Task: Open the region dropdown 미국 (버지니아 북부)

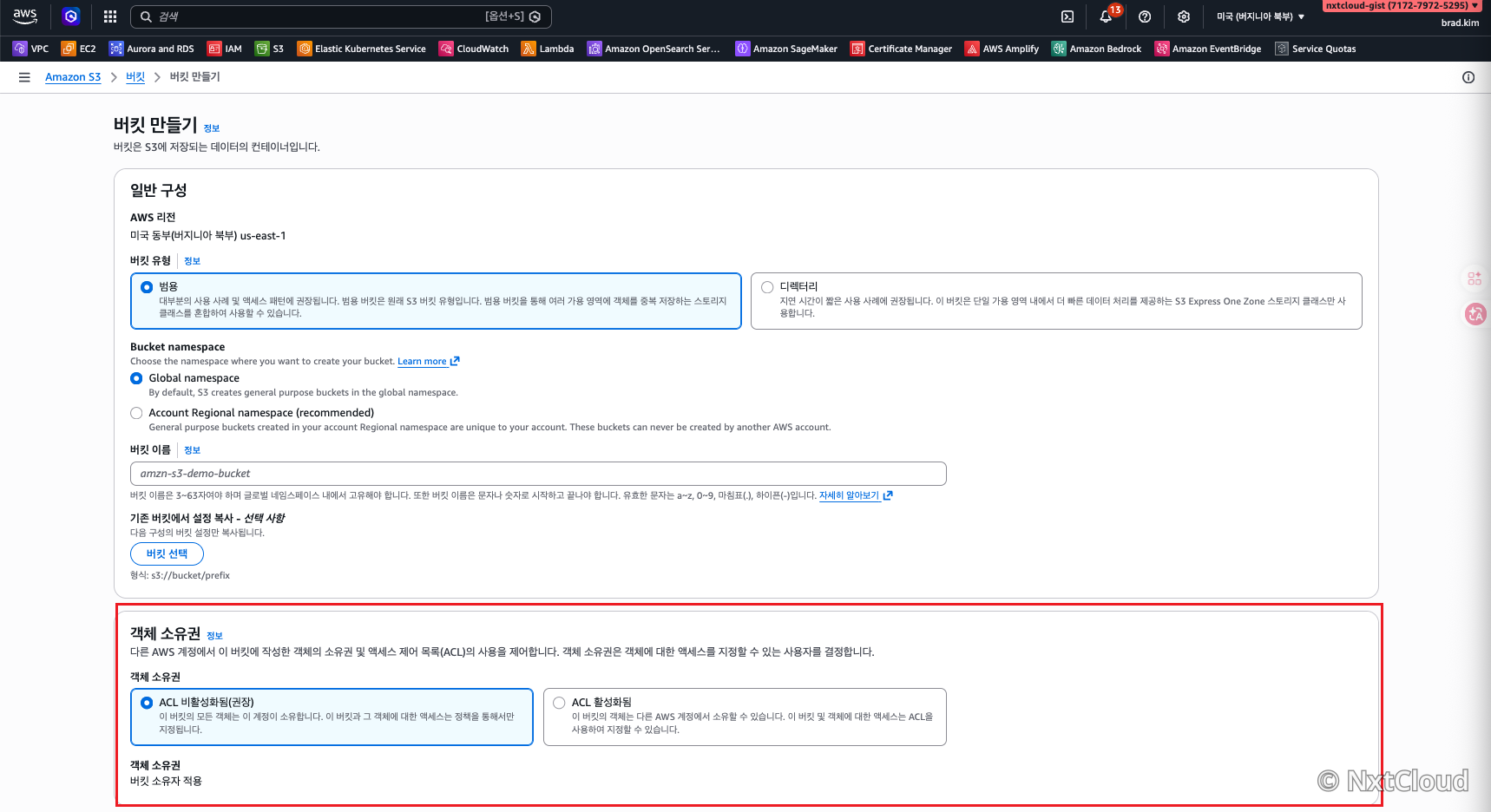Action: pos(1260,16)
